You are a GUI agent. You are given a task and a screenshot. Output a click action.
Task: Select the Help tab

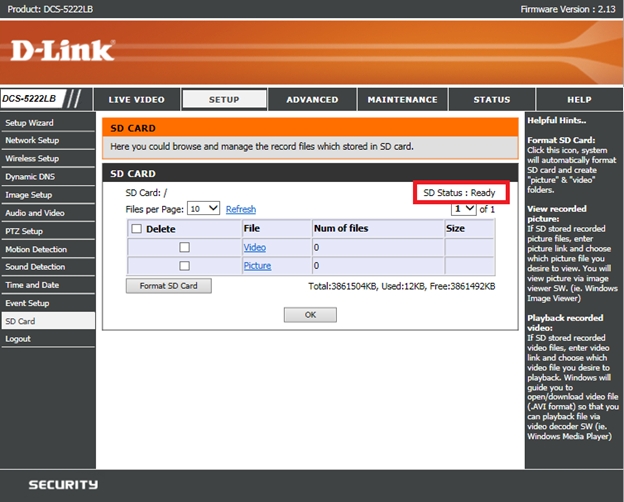[x=579, y=100]
